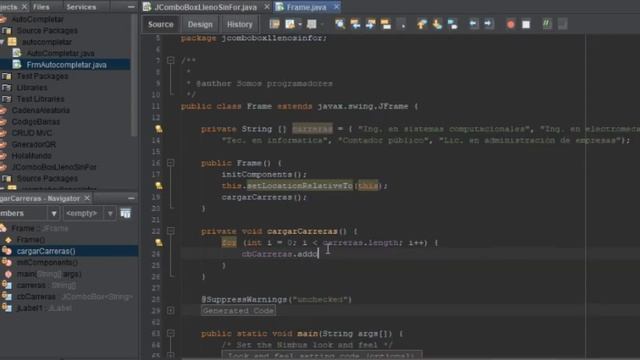Image resolution: width=640 pixels, height=360 pixels.
Task: Toggle Bookmark on the current line
Action: (x=453, y=24)
